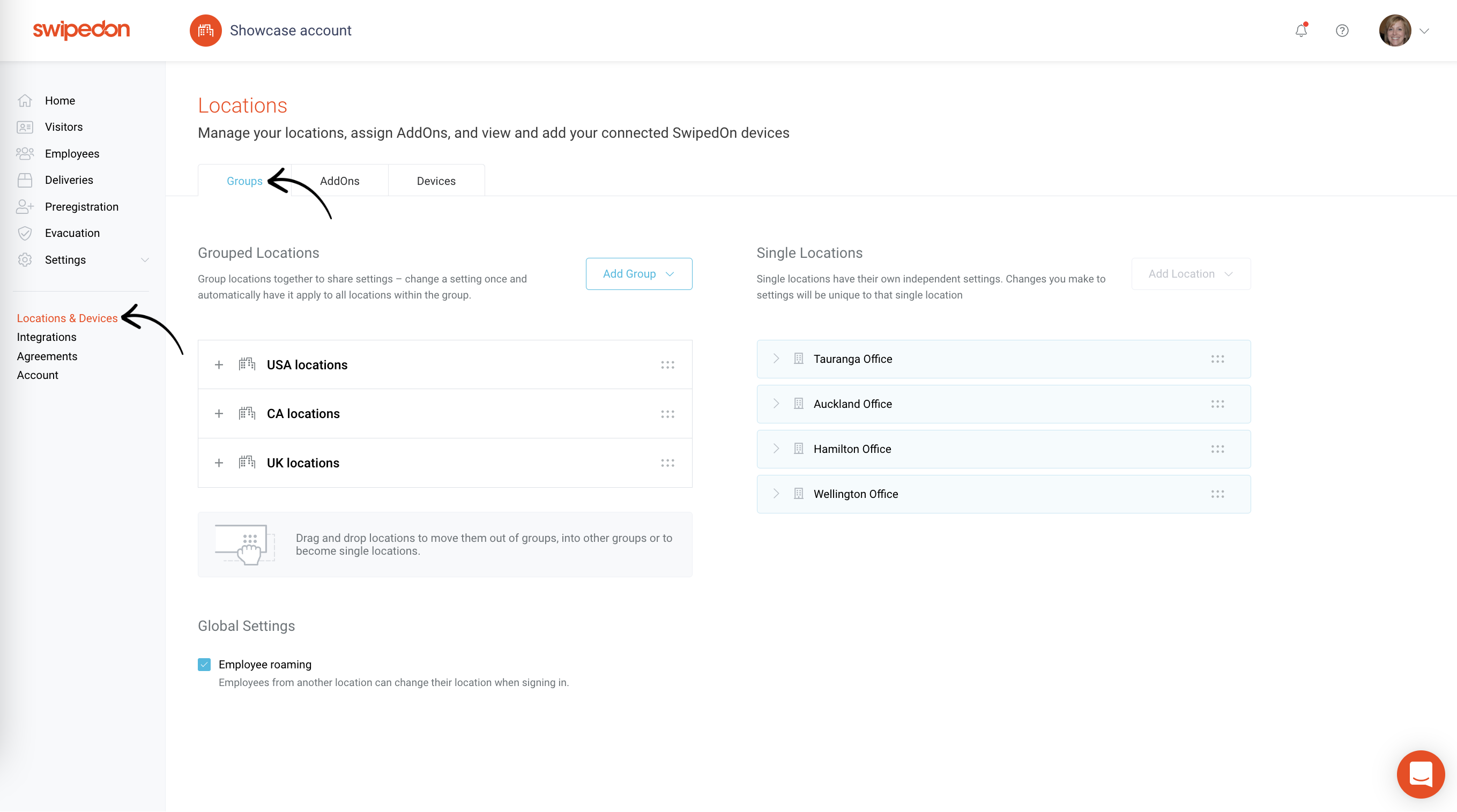Open Integrations settings link
Image resolution: width=1457 pixels, height=812 pixels.
[47, 338]
